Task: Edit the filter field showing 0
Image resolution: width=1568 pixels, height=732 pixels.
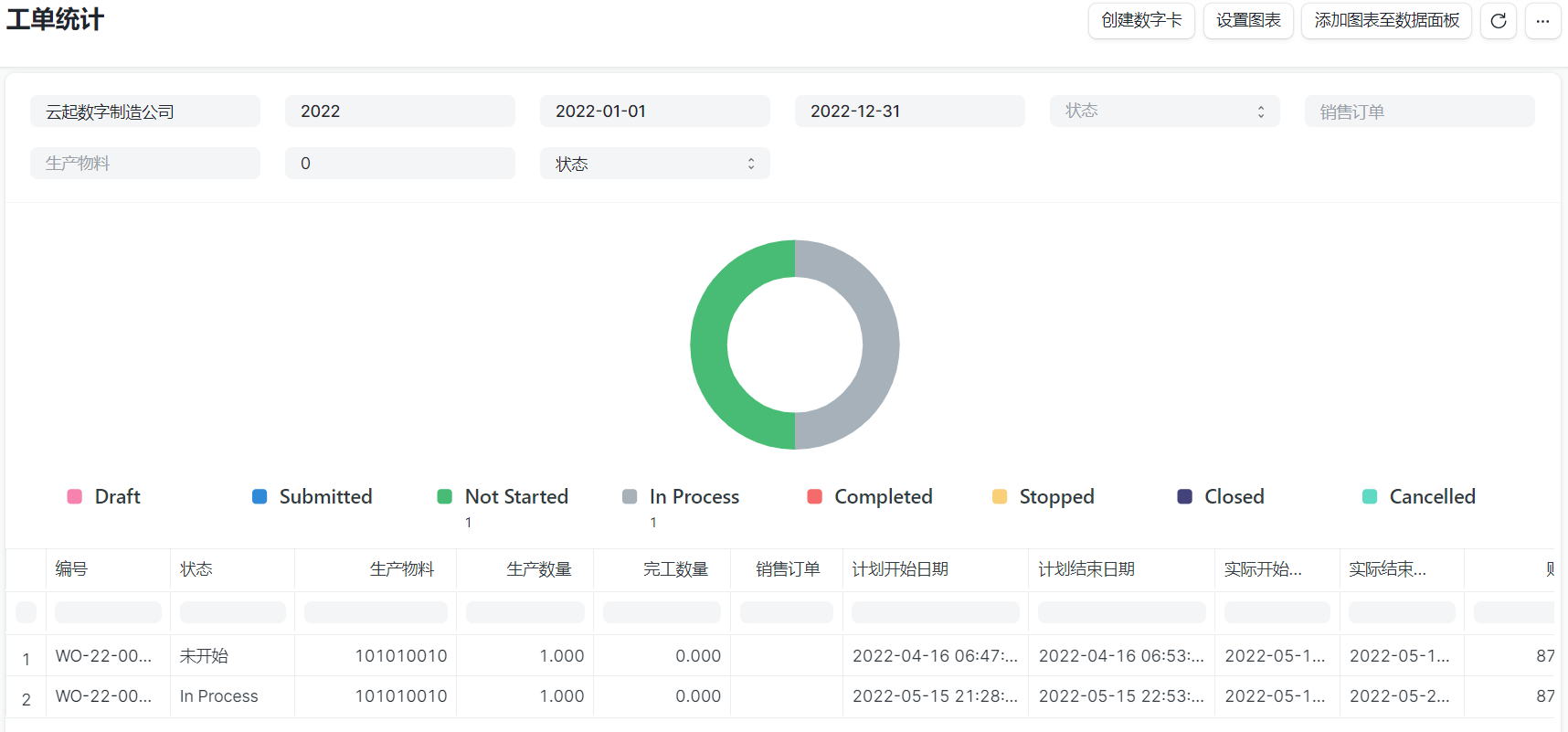Action: (x=400, y=164)
